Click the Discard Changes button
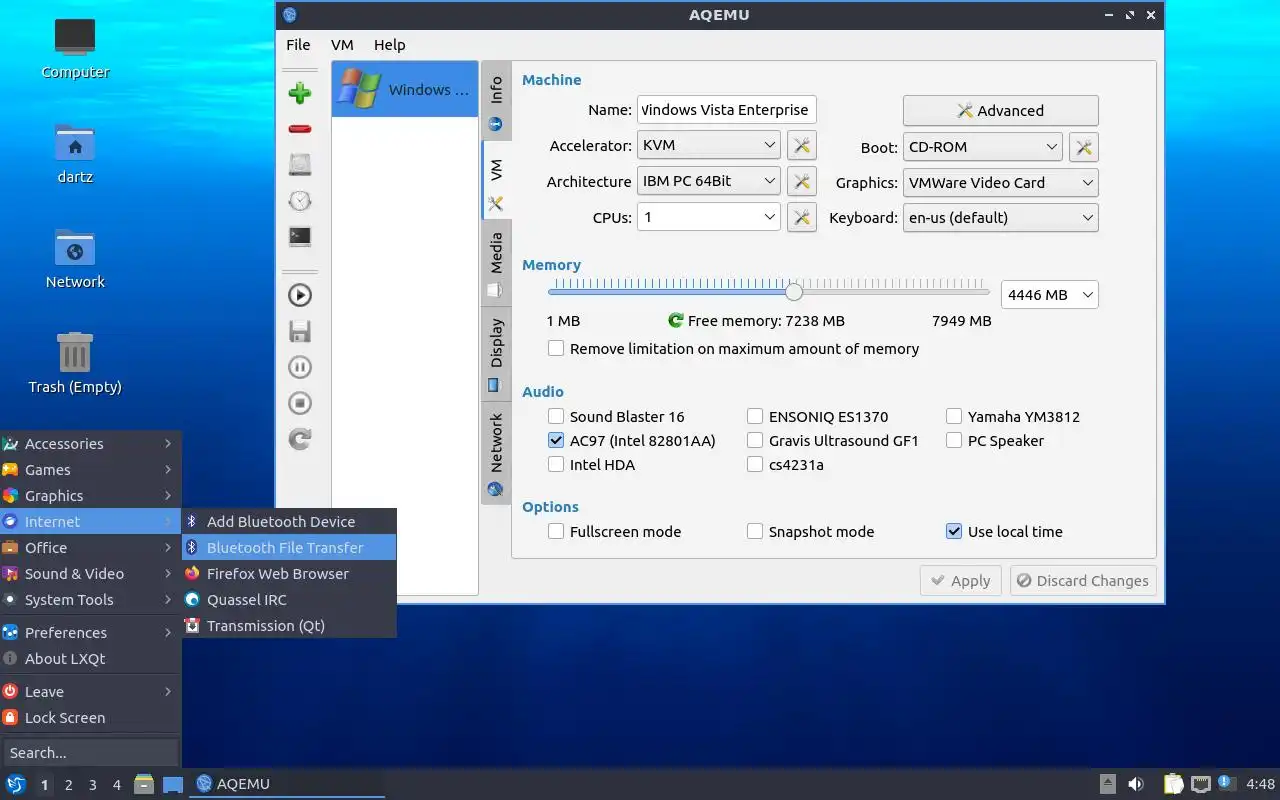1280x800 pixels. click(x=1083, y=581)
